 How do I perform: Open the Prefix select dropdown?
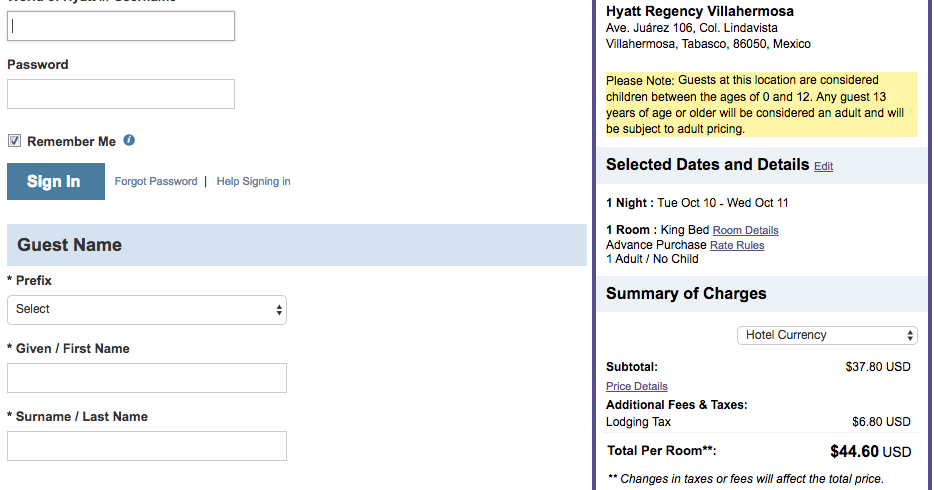(x=147, y=310)
